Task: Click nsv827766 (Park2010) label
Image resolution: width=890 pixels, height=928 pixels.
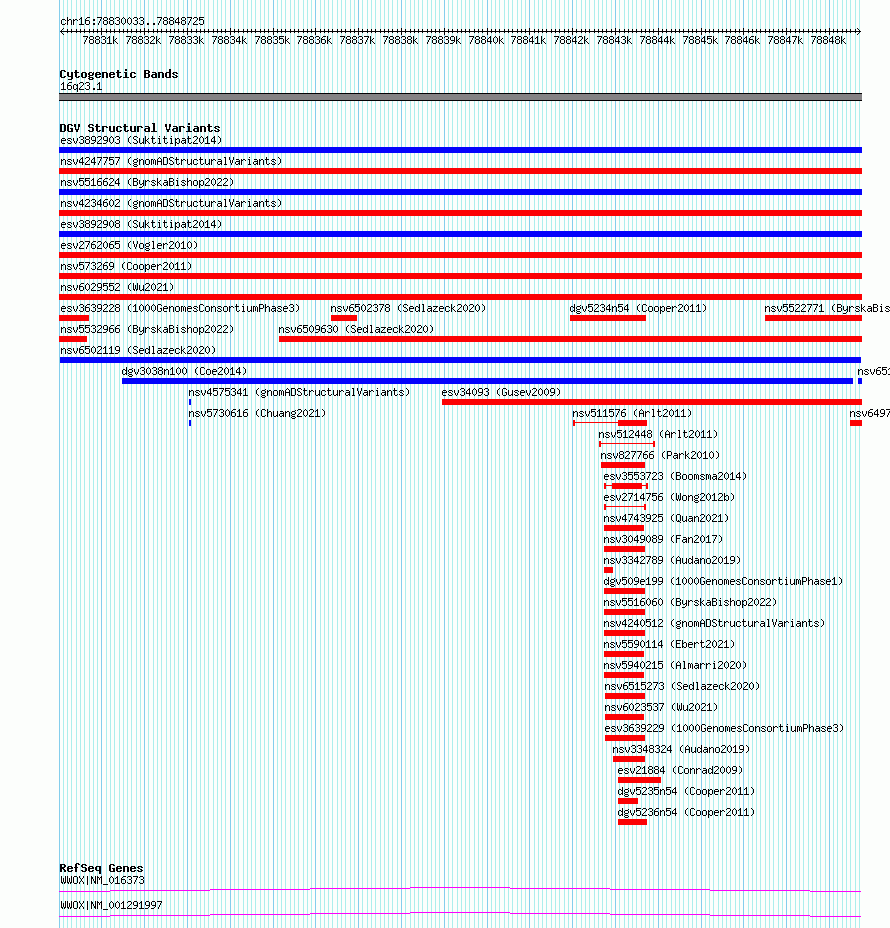Action: coord(660,455)
